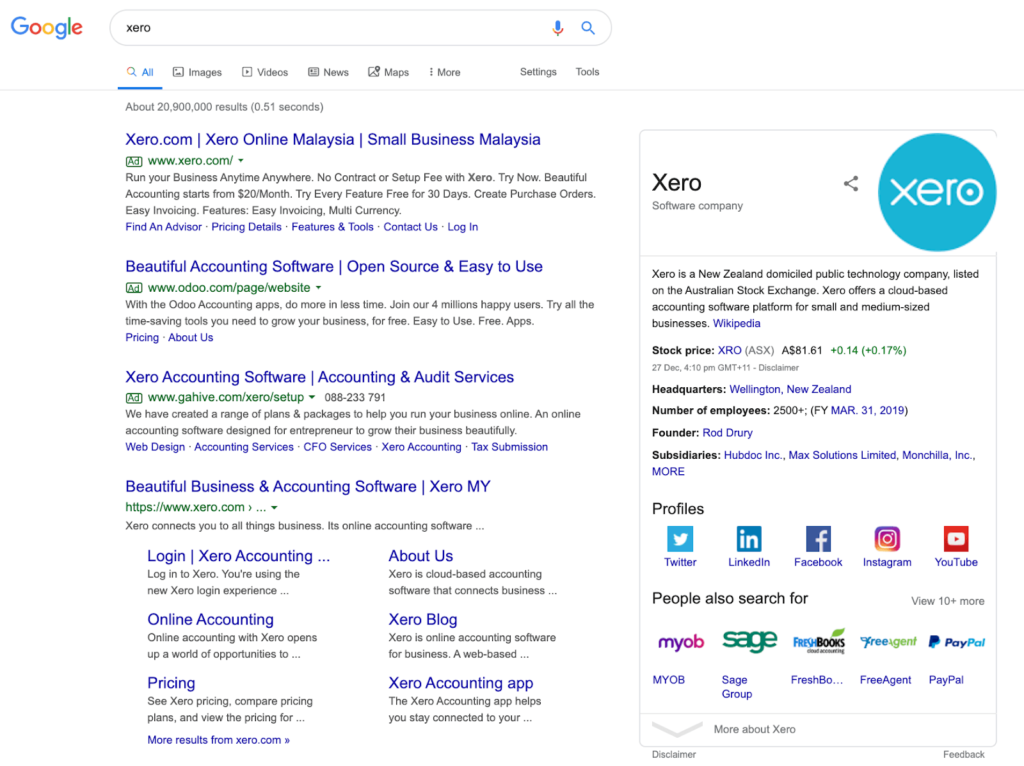Image resolution: width=1024 pixels, height=766 pixels.
Task: Click Web Design sitelink
Action: tap(155, 447)
